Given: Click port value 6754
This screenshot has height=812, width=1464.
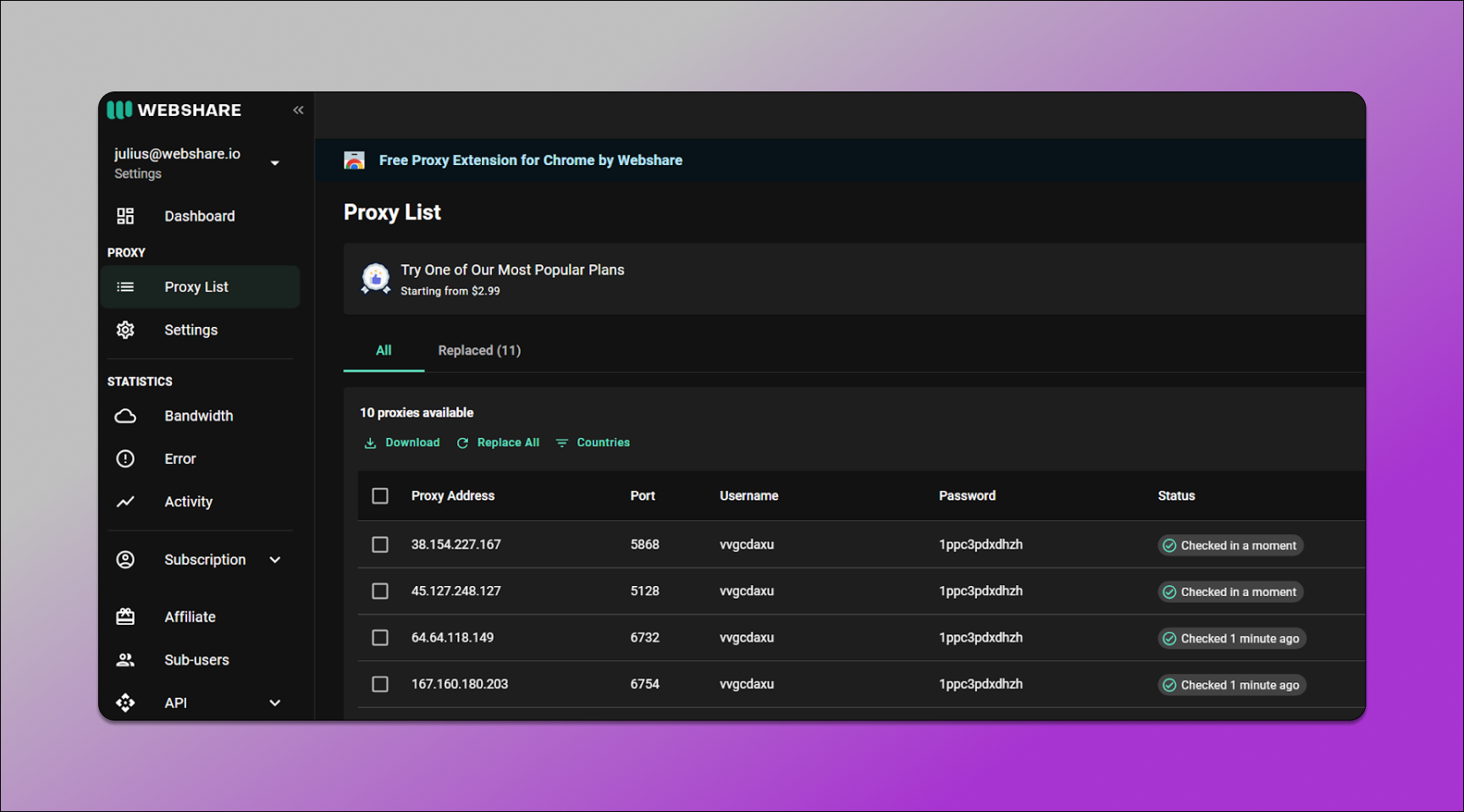Looking at the screenshot, I should [644, 684].
